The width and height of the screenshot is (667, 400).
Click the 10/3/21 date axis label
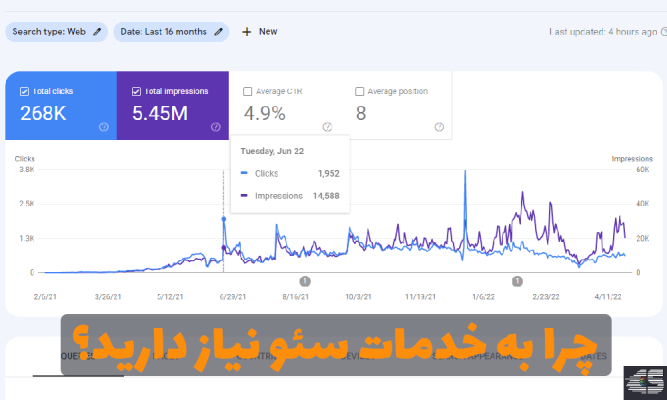(x=358, y=297)
